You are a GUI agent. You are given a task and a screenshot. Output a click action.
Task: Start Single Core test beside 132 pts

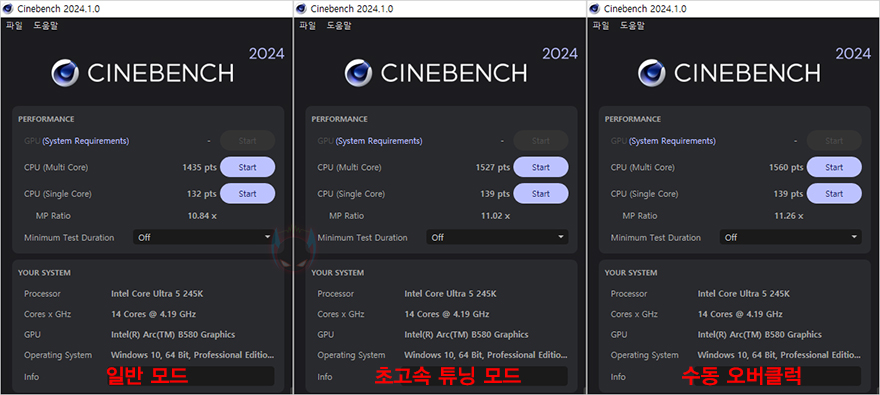(x=248, y=194)
